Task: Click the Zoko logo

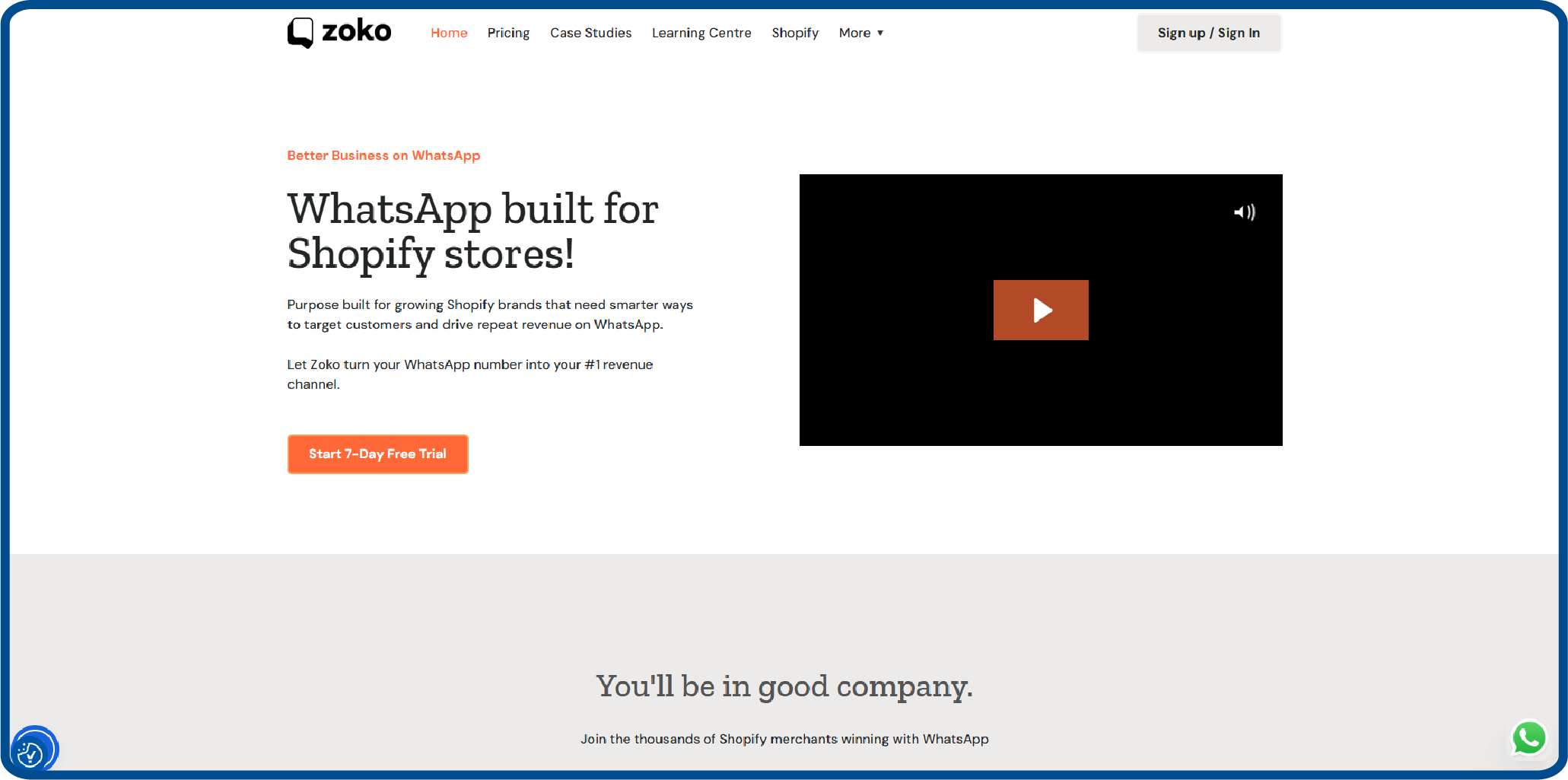Action: [339, 32]
